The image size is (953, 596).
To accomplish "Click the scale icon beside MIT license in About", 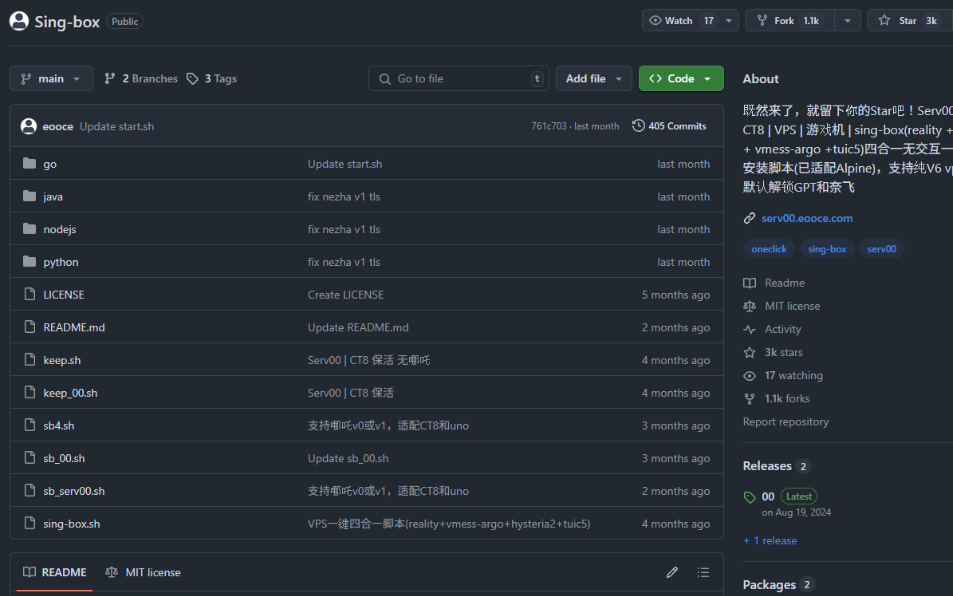I will [x=749, y=306].
